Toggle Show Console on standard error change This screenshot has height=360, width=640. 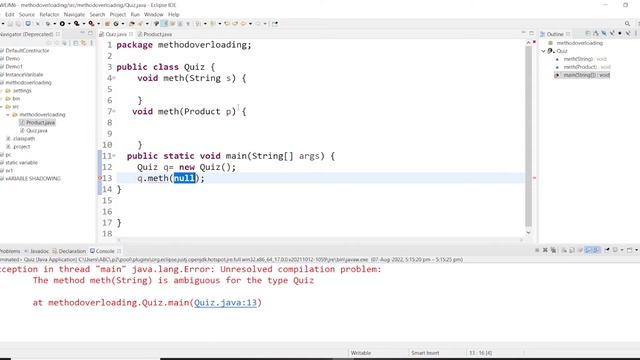[x=596, y=250]
